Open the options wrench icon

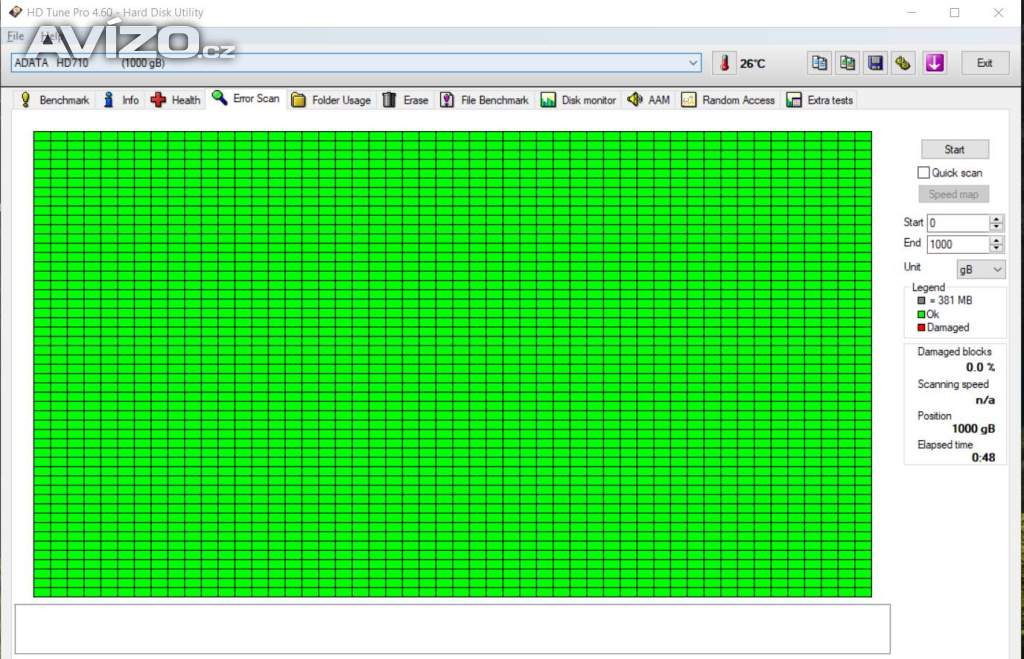click(903, 63)
